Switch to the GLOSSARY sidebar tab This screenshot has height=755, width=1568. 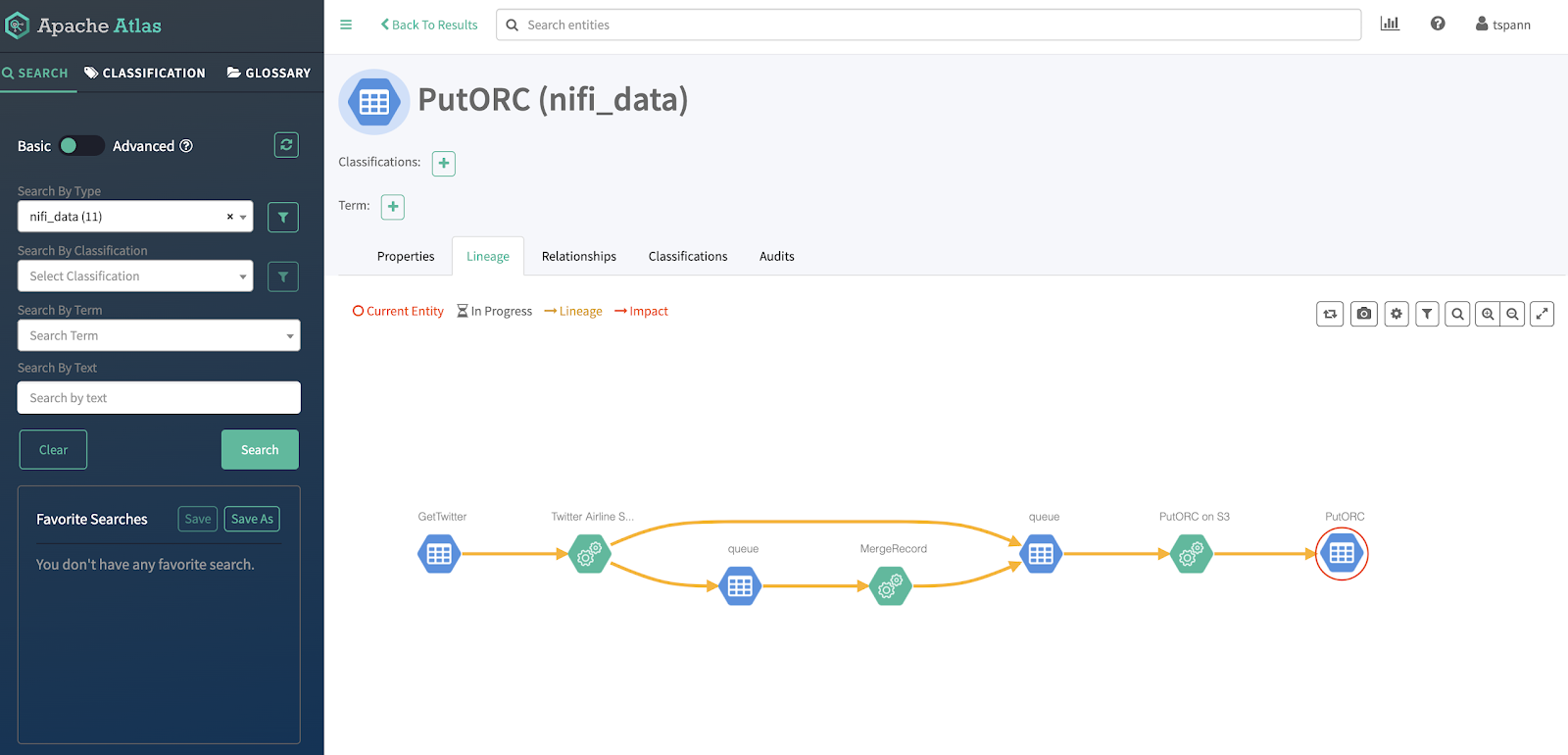[269, 73]
